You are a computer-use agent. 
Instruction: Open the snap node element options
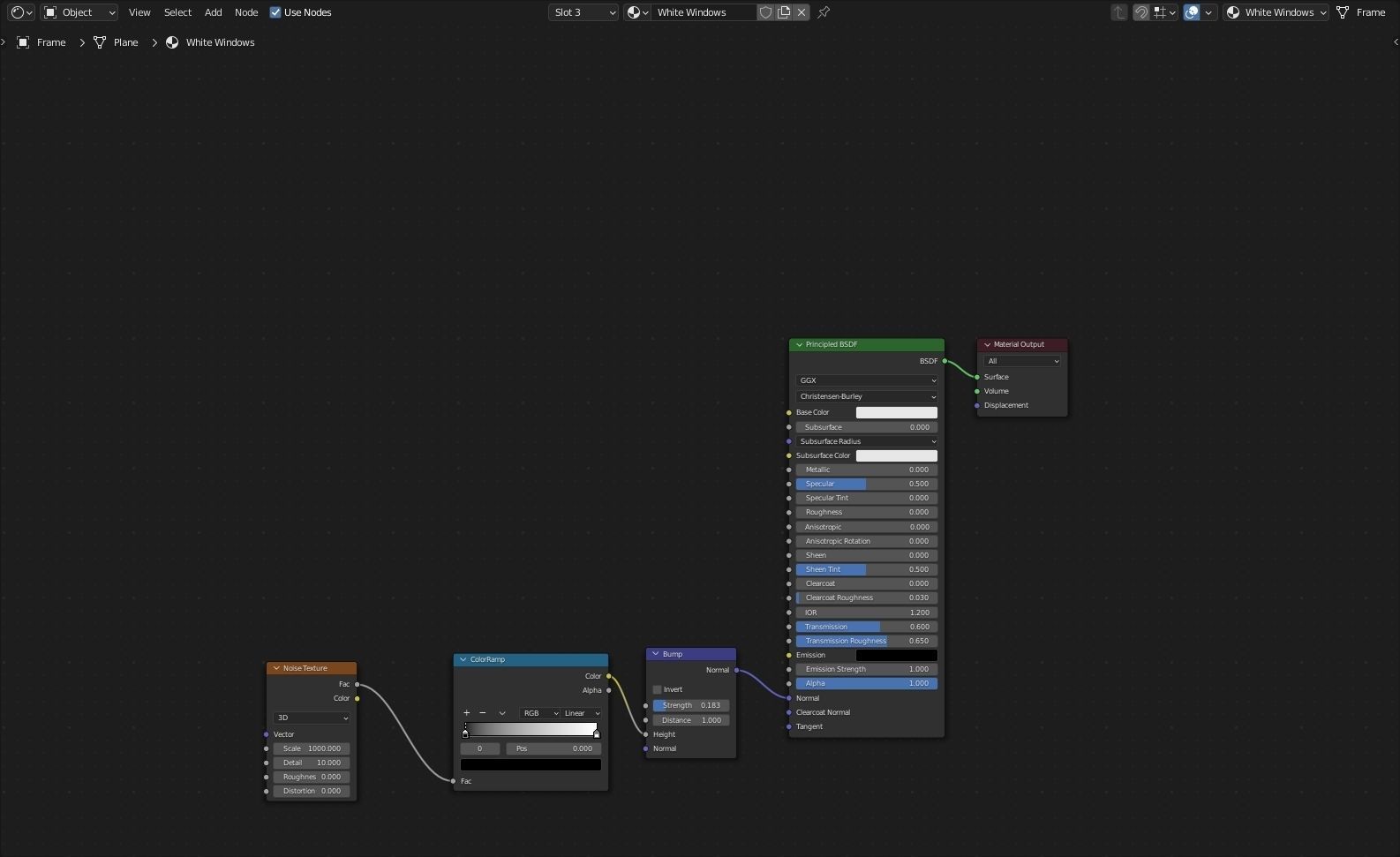[1165, 12]
